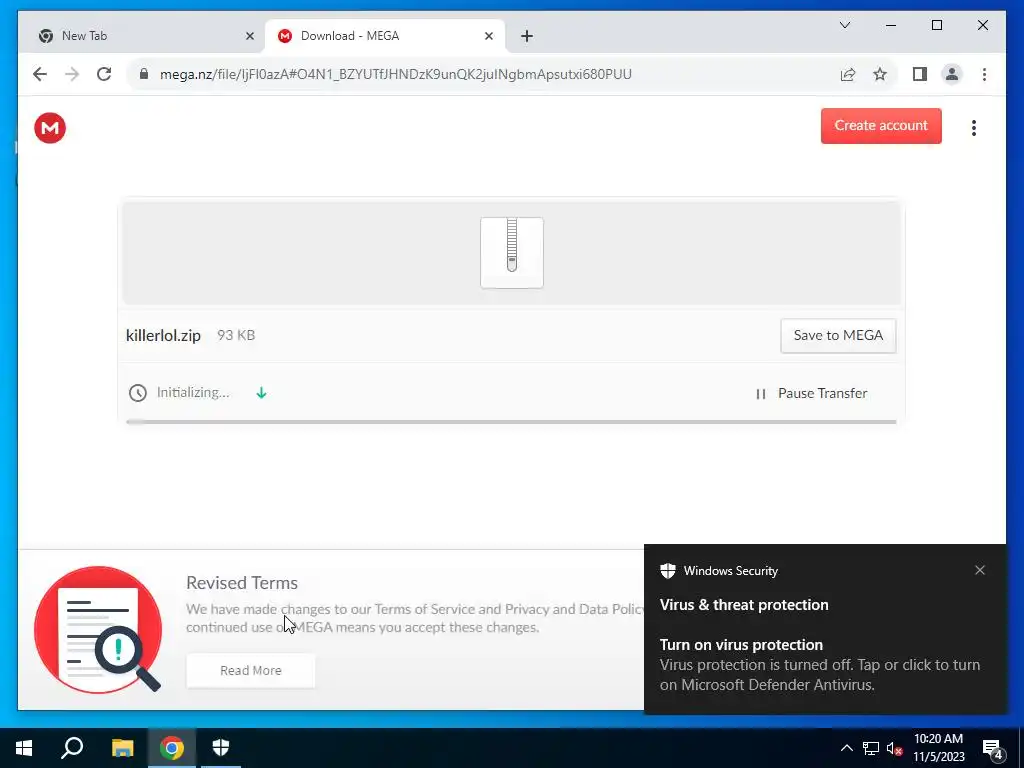Save the file to MEGA

tap(838, 336)
